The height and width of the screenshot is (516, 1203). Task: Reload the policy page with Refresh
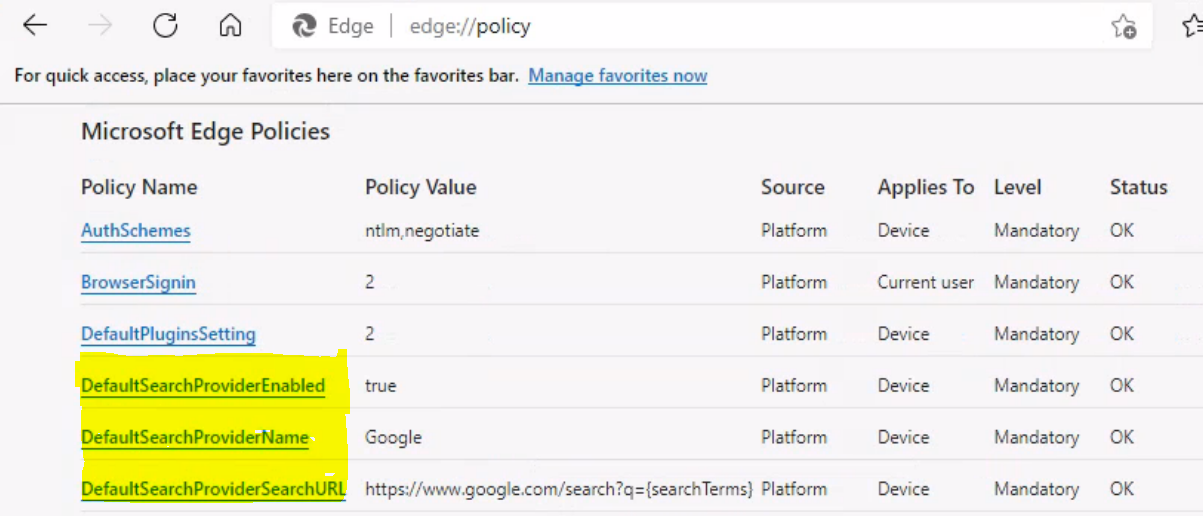coord(165,27)
